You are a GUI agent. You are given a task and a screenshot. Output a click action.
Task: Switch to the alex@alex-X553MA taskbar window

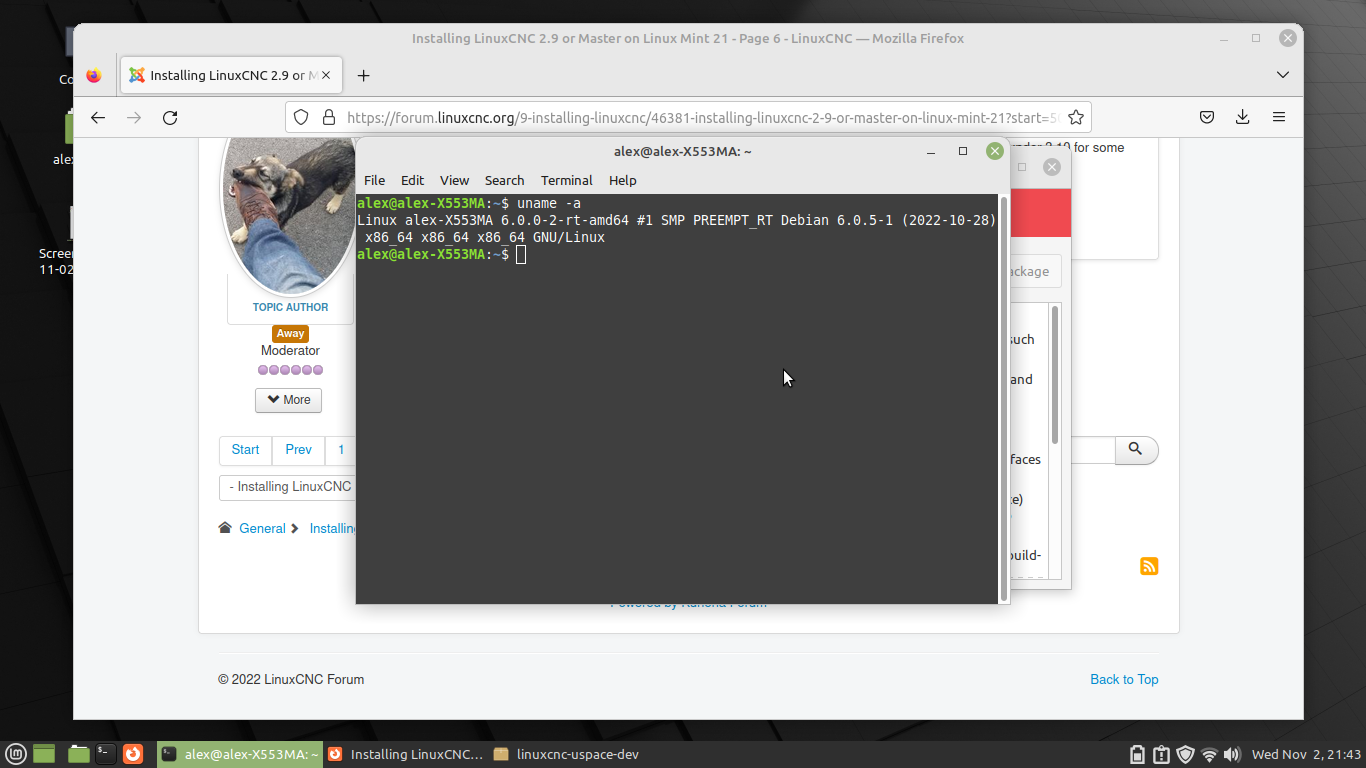point(240,754)
